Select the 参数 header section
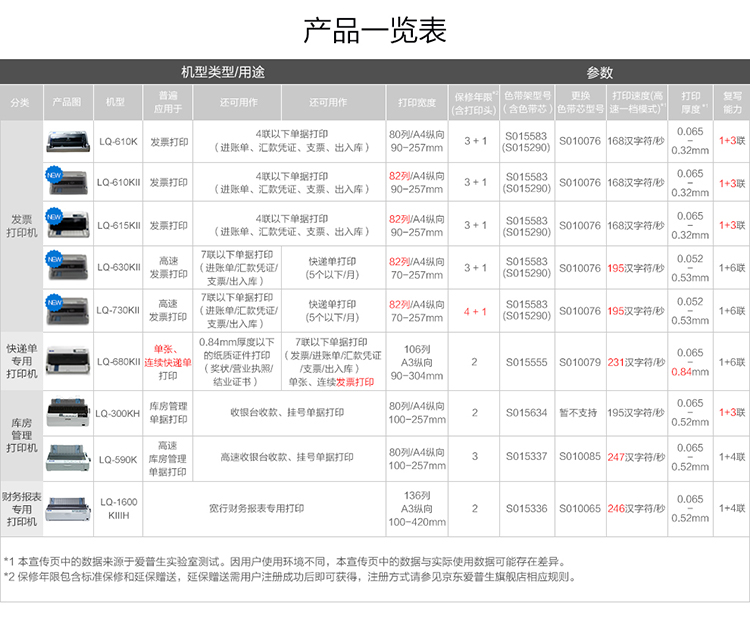This screenshot has height=619, width=750. point(599,73)
